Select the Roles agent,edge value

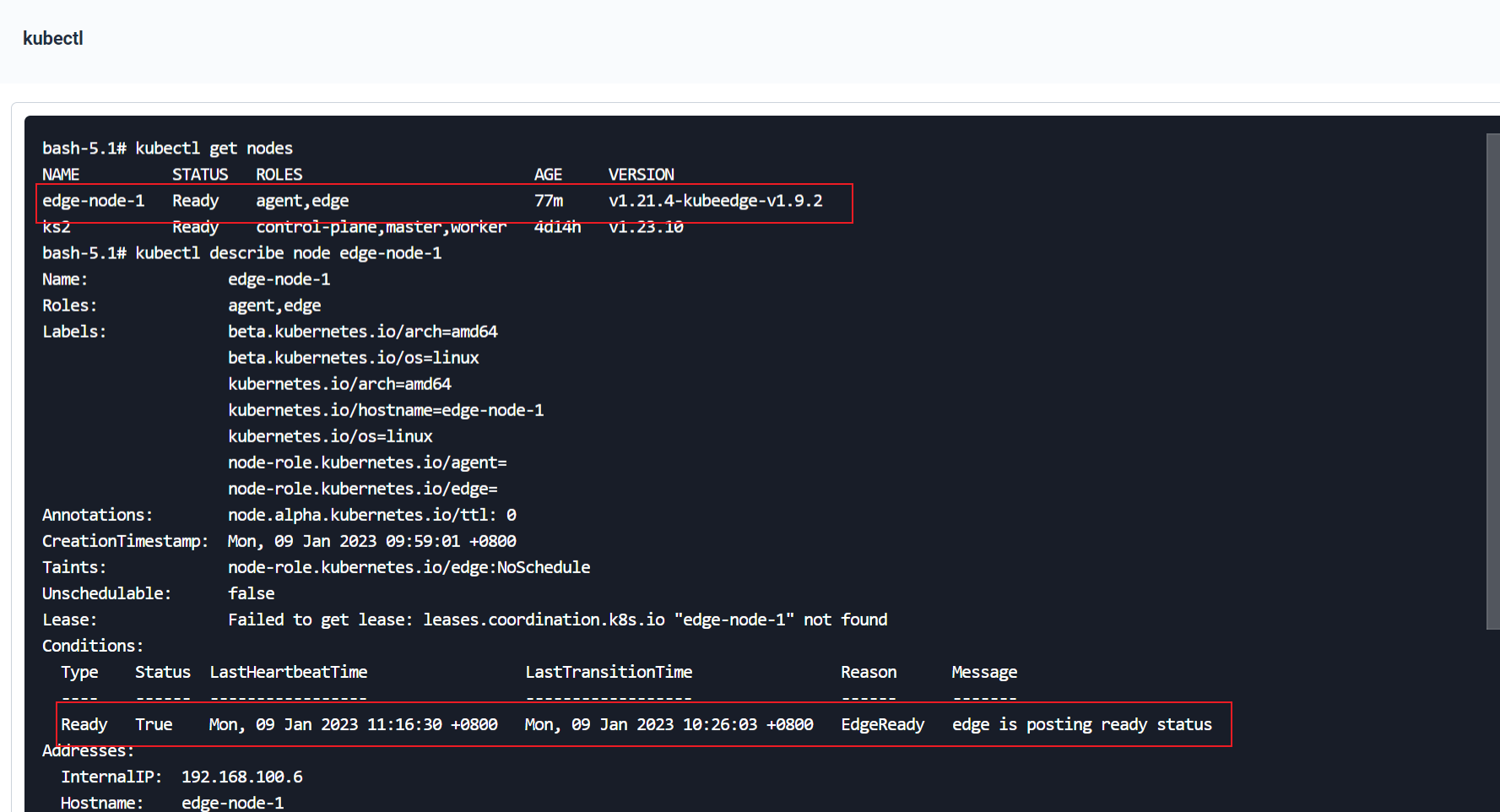[274, 305]
